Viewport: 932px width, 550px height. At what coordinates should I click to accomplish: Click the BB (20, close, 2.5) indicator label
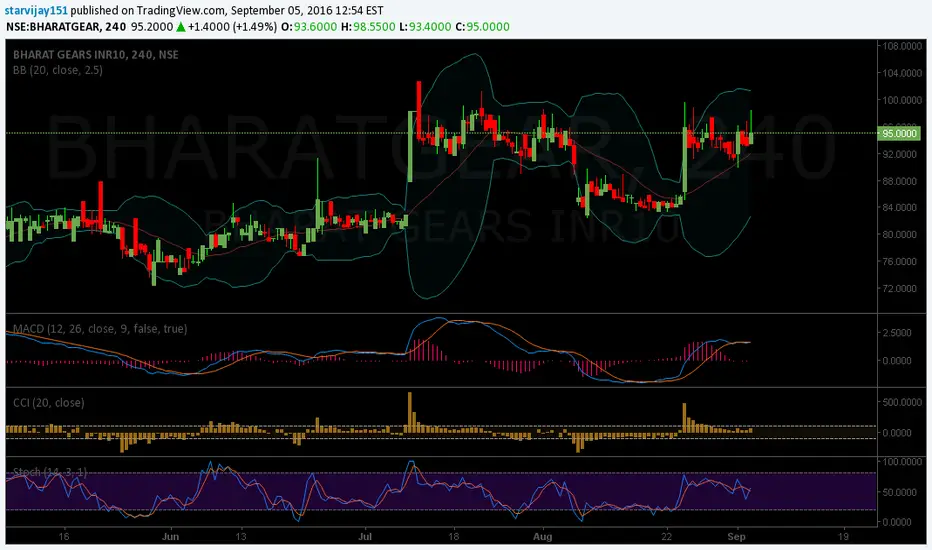(x=58, y=70)
